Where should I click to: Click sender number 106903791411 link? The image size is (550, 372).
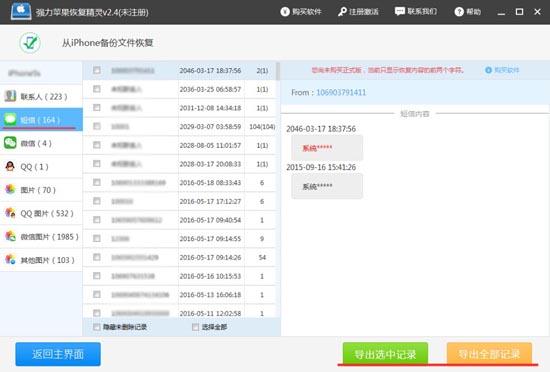[x=341, y=93]
